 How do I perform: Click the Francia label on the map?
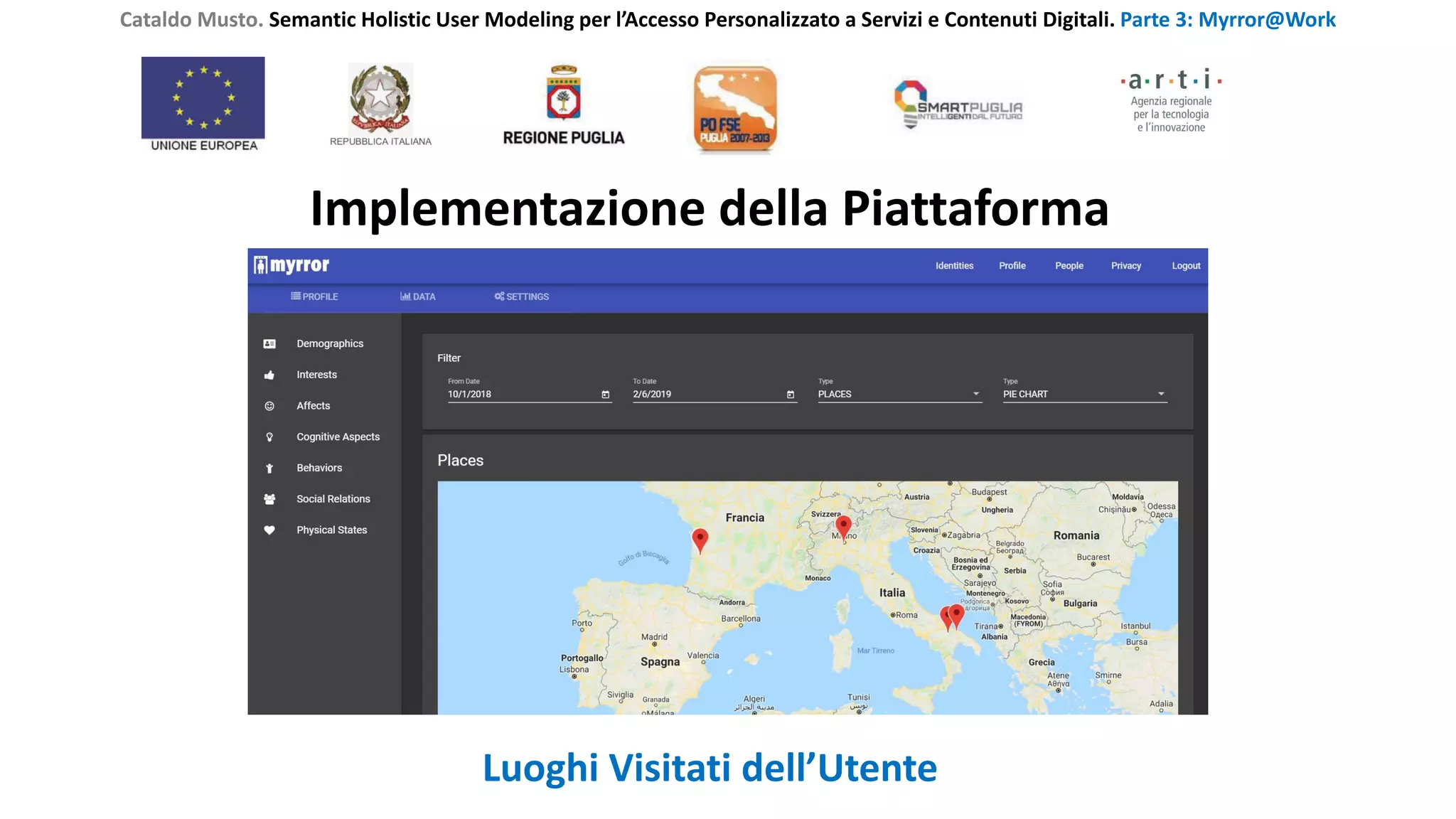[x=744, y=518]
